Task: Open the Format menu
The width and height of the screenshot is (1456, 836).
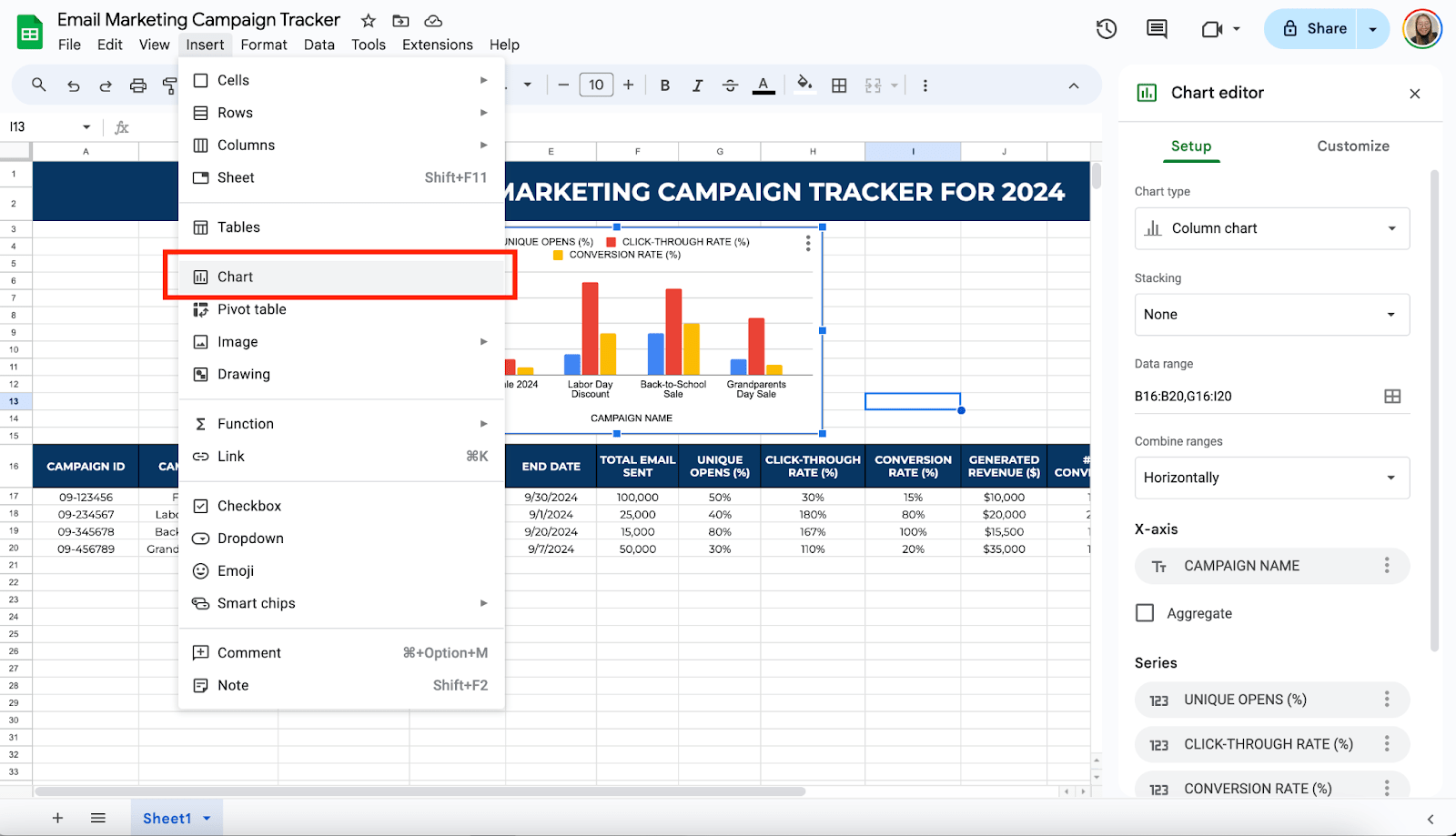Action: (x=264, y=45)
